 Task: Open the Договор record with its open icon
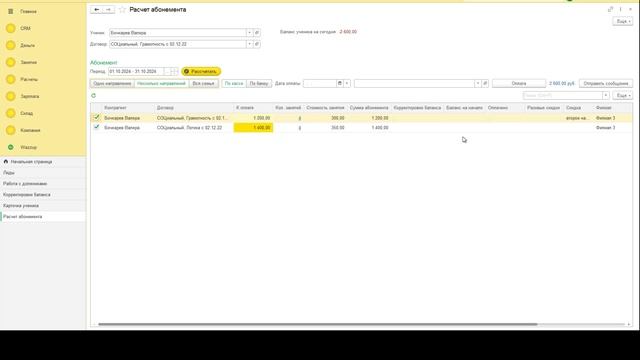pyautogui.click(x=257, y=44)
